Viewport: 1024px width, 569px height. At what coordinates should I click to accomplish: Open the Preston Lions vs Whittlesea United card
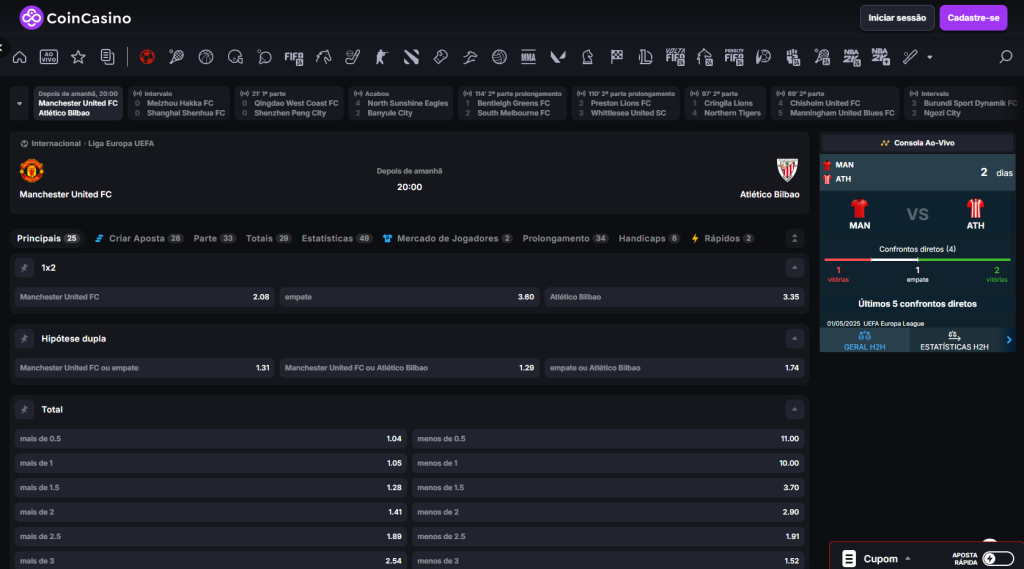[625, 103]
